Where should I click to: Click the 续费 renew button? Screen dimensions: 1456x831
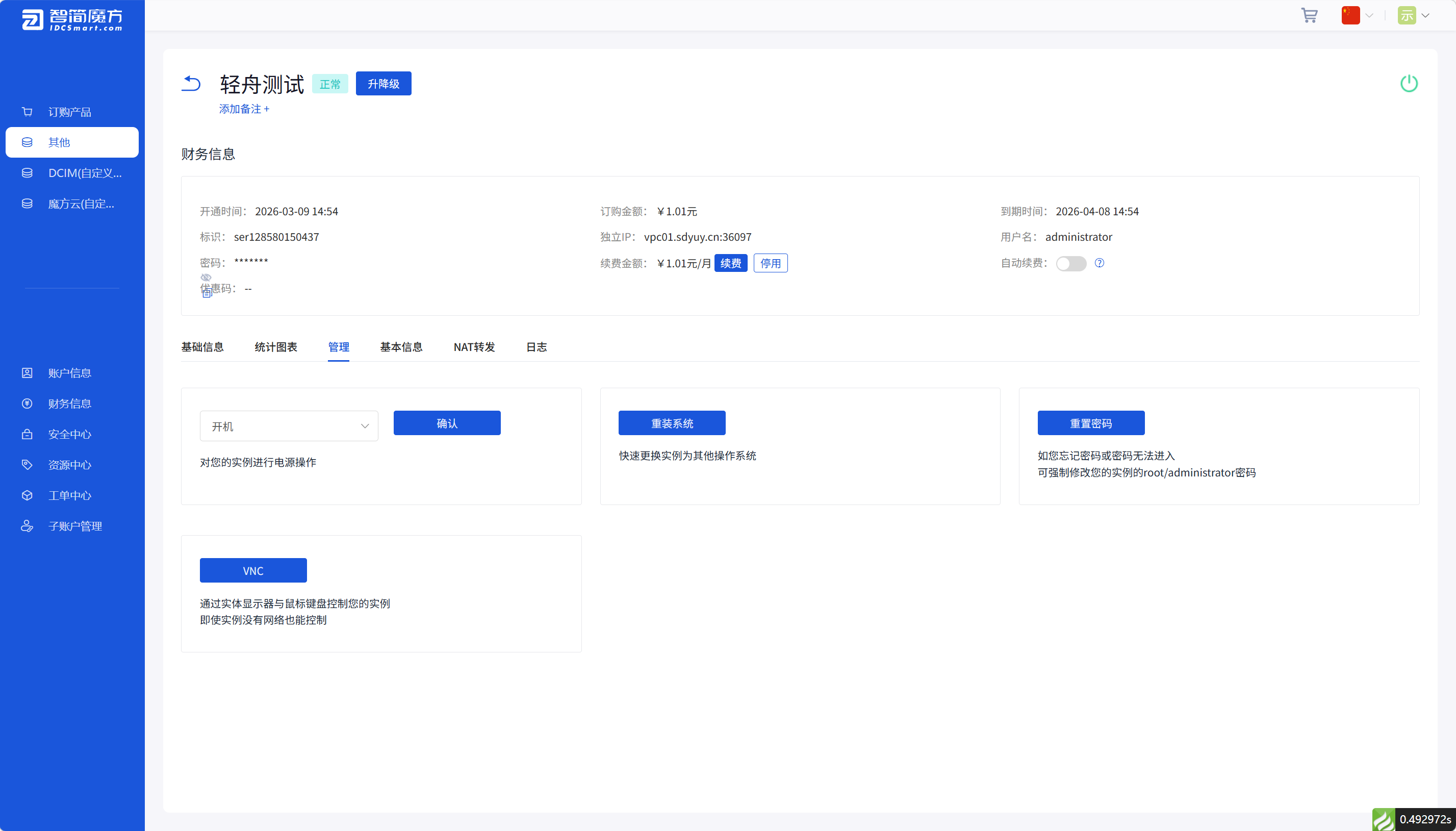pyautogui.click(x=730, y=263)
